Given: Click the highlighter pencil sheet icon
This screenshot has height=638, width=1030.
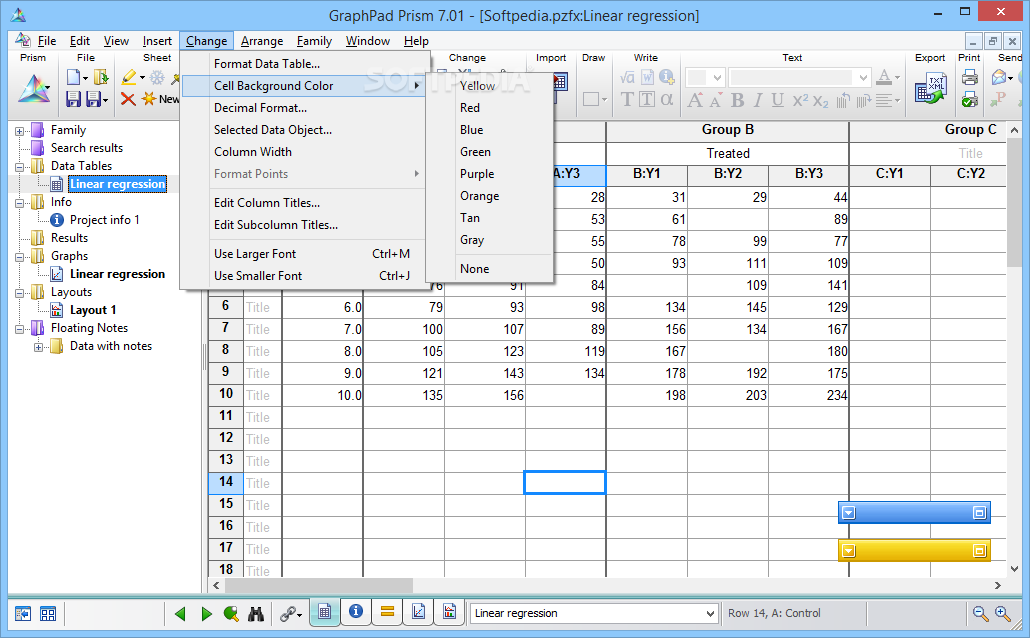Looking at the screenshot, I should [129, 78].
